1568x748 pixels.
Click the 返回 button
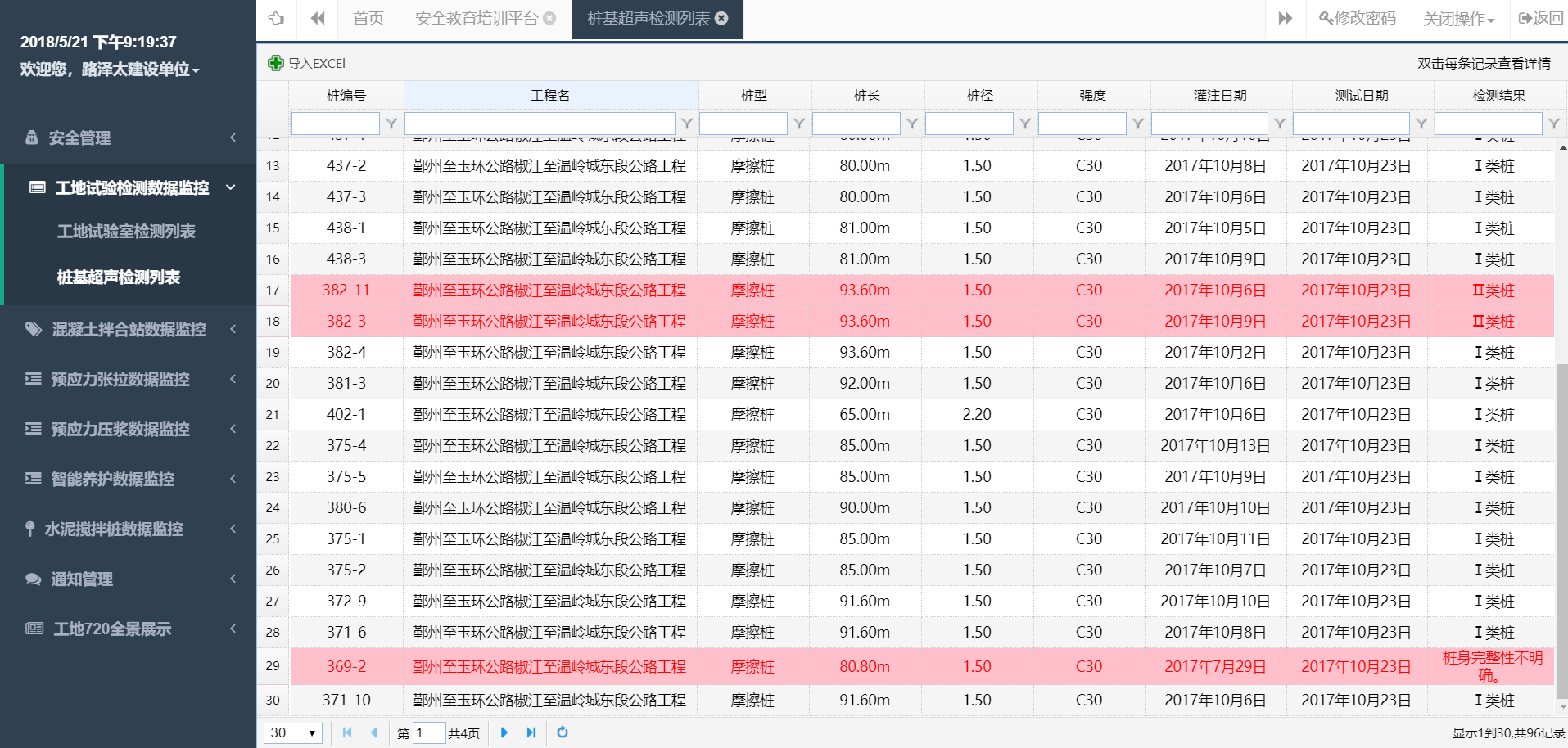[1541, 18]
